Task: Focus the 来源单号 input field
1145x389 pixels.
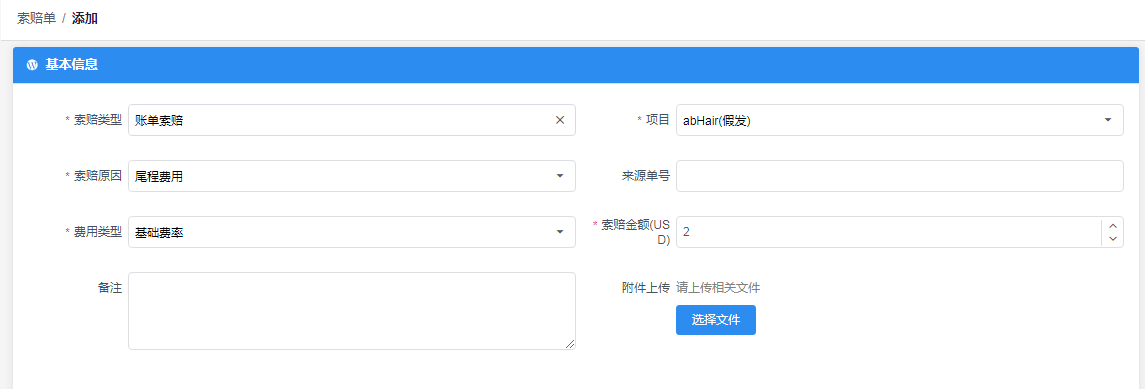Action: click(x=900, y=176)
